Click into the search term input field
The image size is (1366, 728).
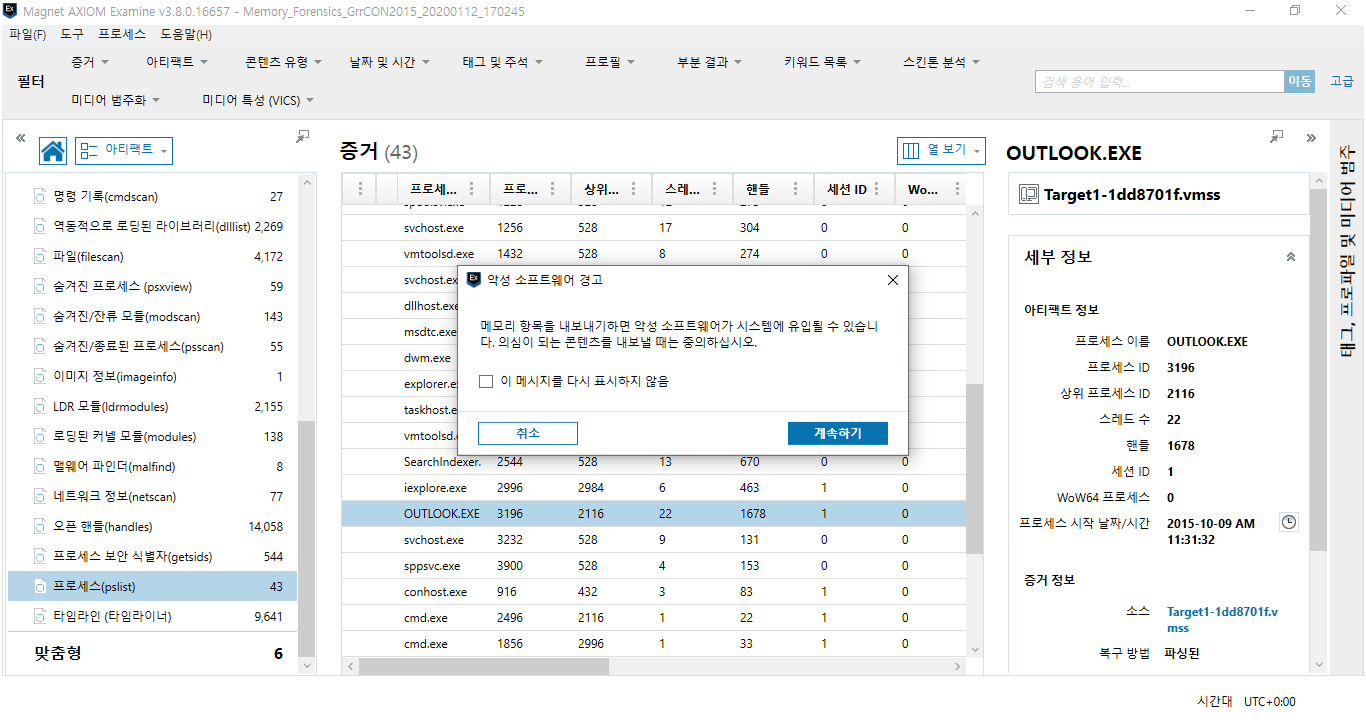point(1160,82)
